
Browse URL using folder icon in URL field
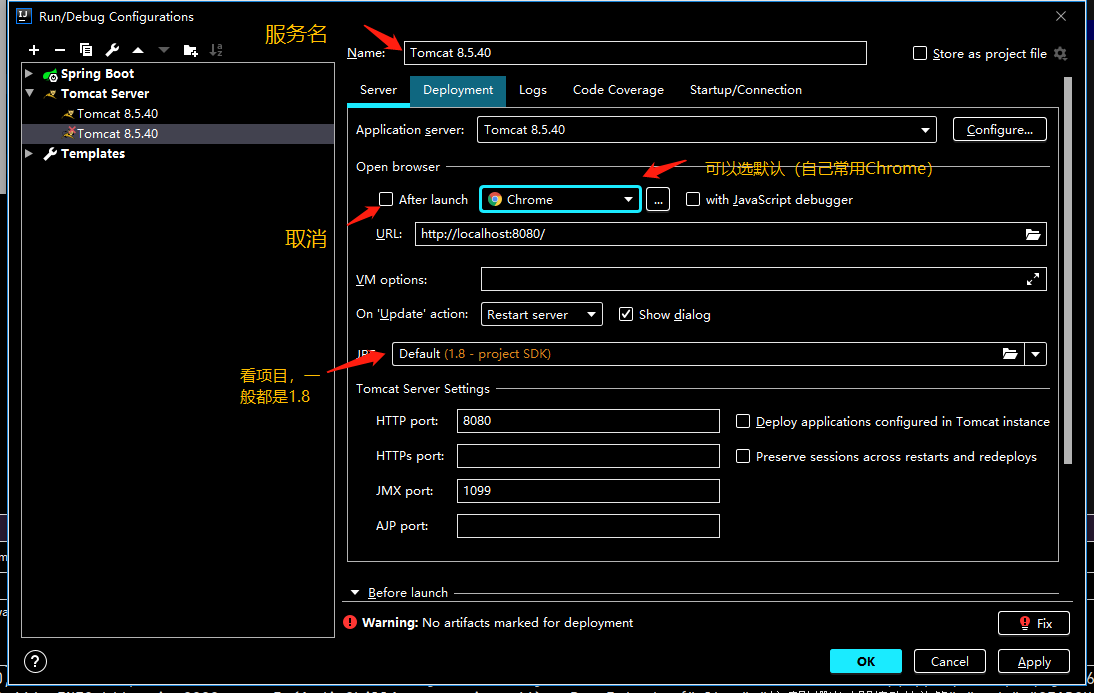(1033, 234)
